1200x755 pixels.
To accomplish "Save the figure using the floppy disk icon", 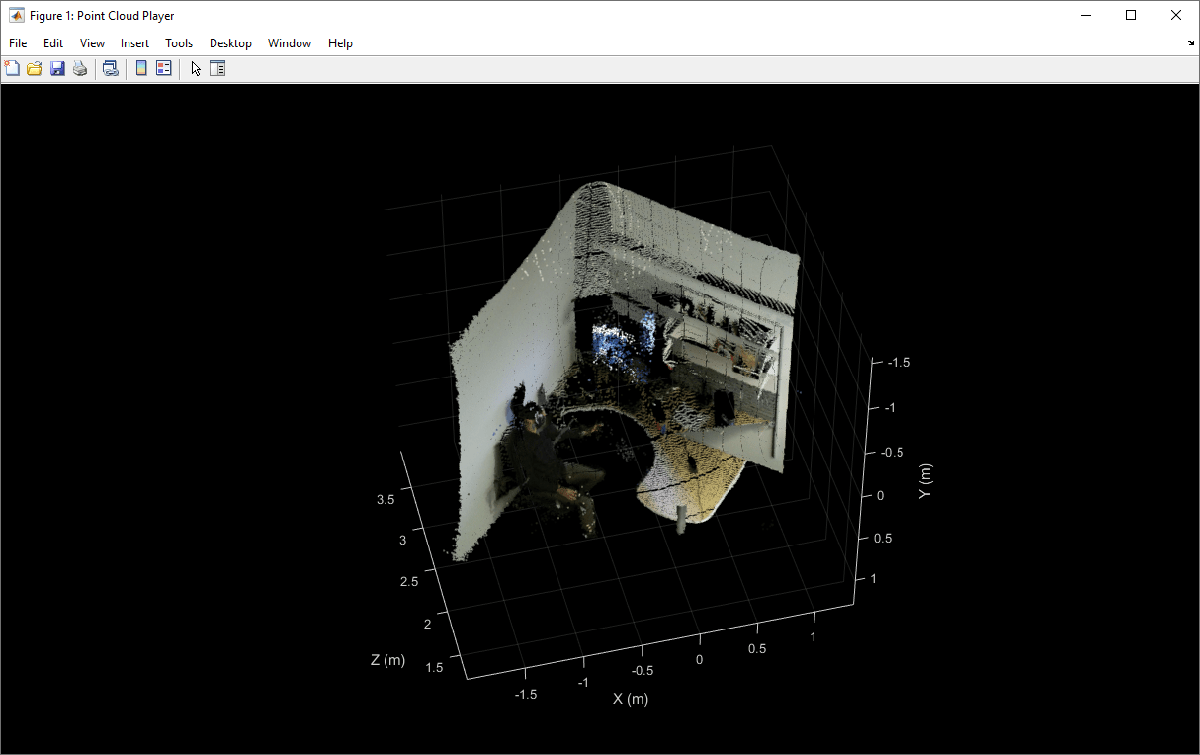I will coord(57,68).
